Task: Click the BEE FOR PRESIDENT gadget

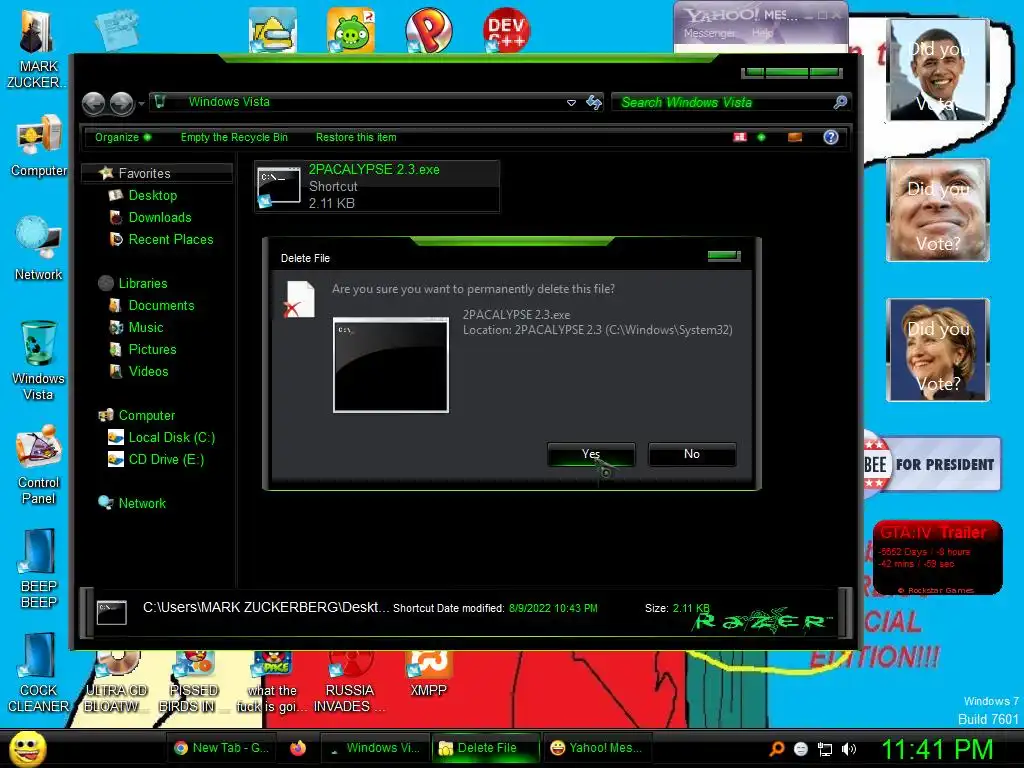Action: click(x=932, y=464)
